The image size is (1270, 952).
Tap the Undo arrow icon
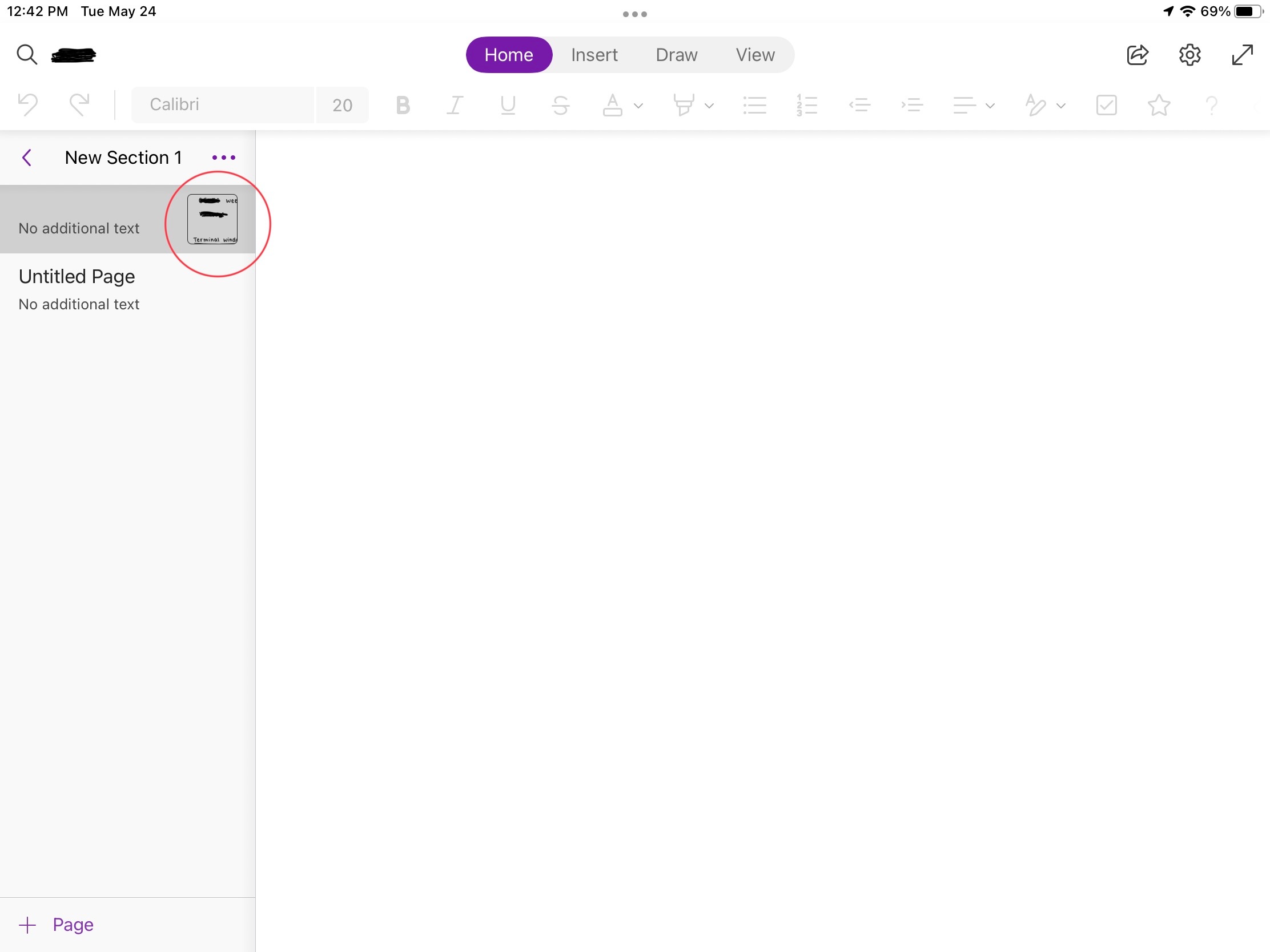pyautogui.click(x=27, y=105)
